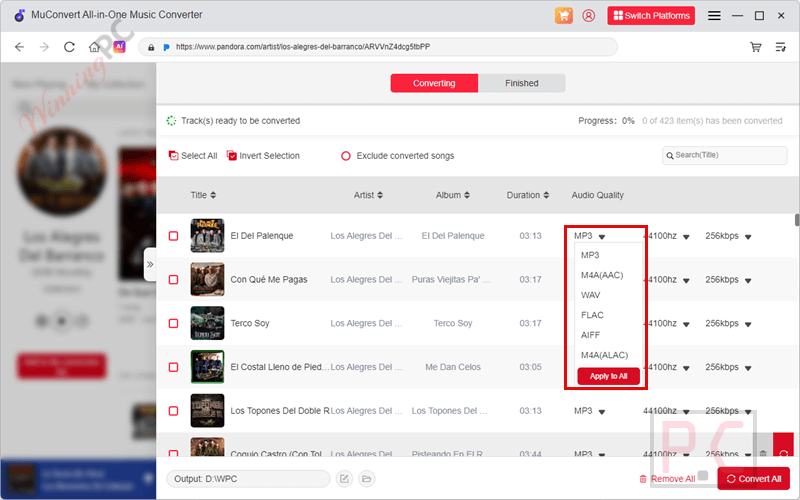
Task: Check the Los Topones Del Doble R checkbox
Action: click(173, 411)
